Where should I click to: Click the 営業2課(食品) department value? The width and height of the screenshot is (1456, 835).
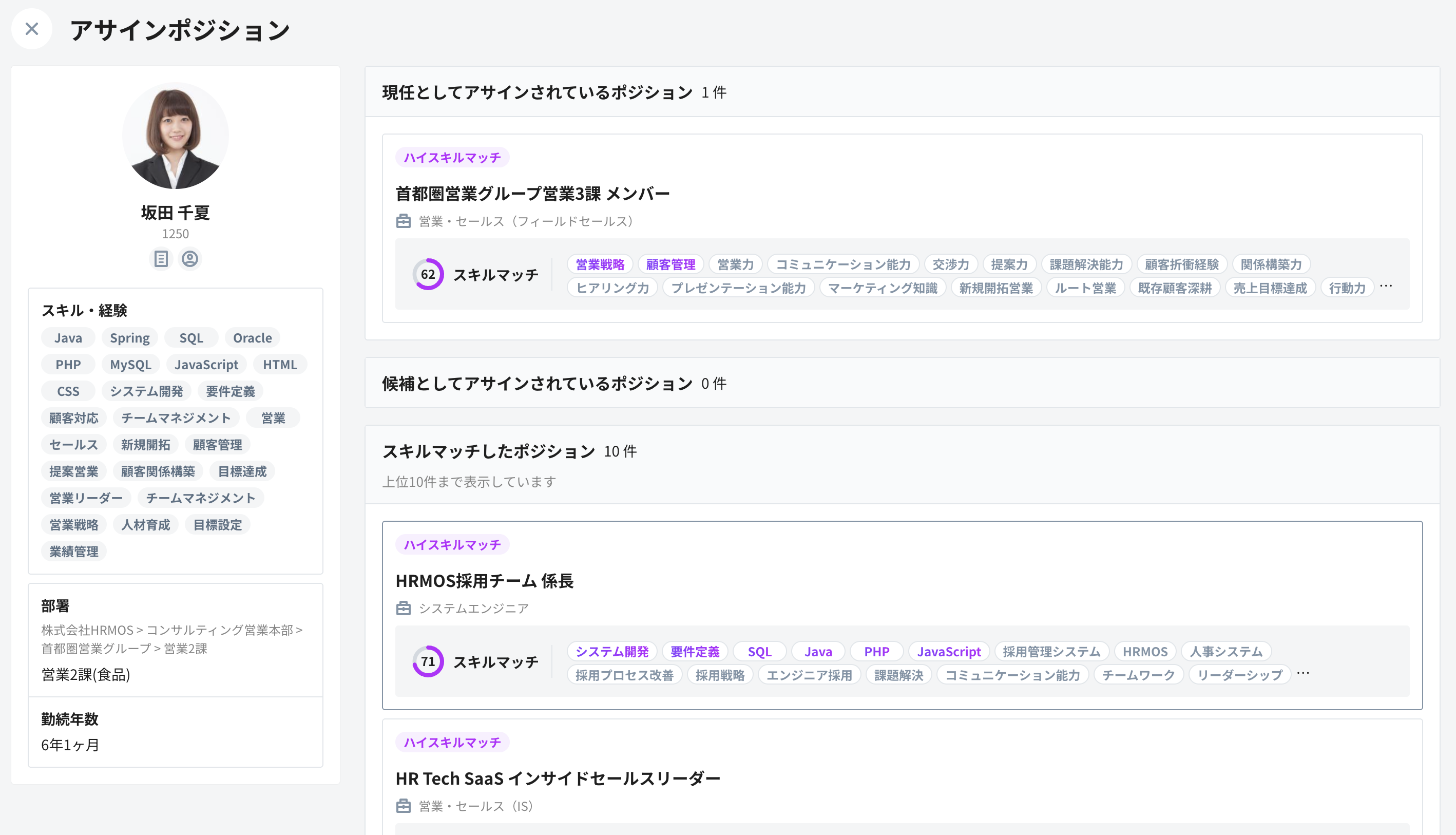pyautogui.click(x=86, y=674)
